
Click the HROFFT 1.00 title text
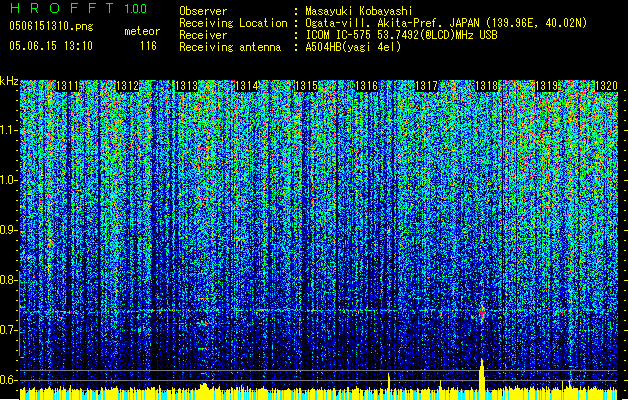(78, 8)
